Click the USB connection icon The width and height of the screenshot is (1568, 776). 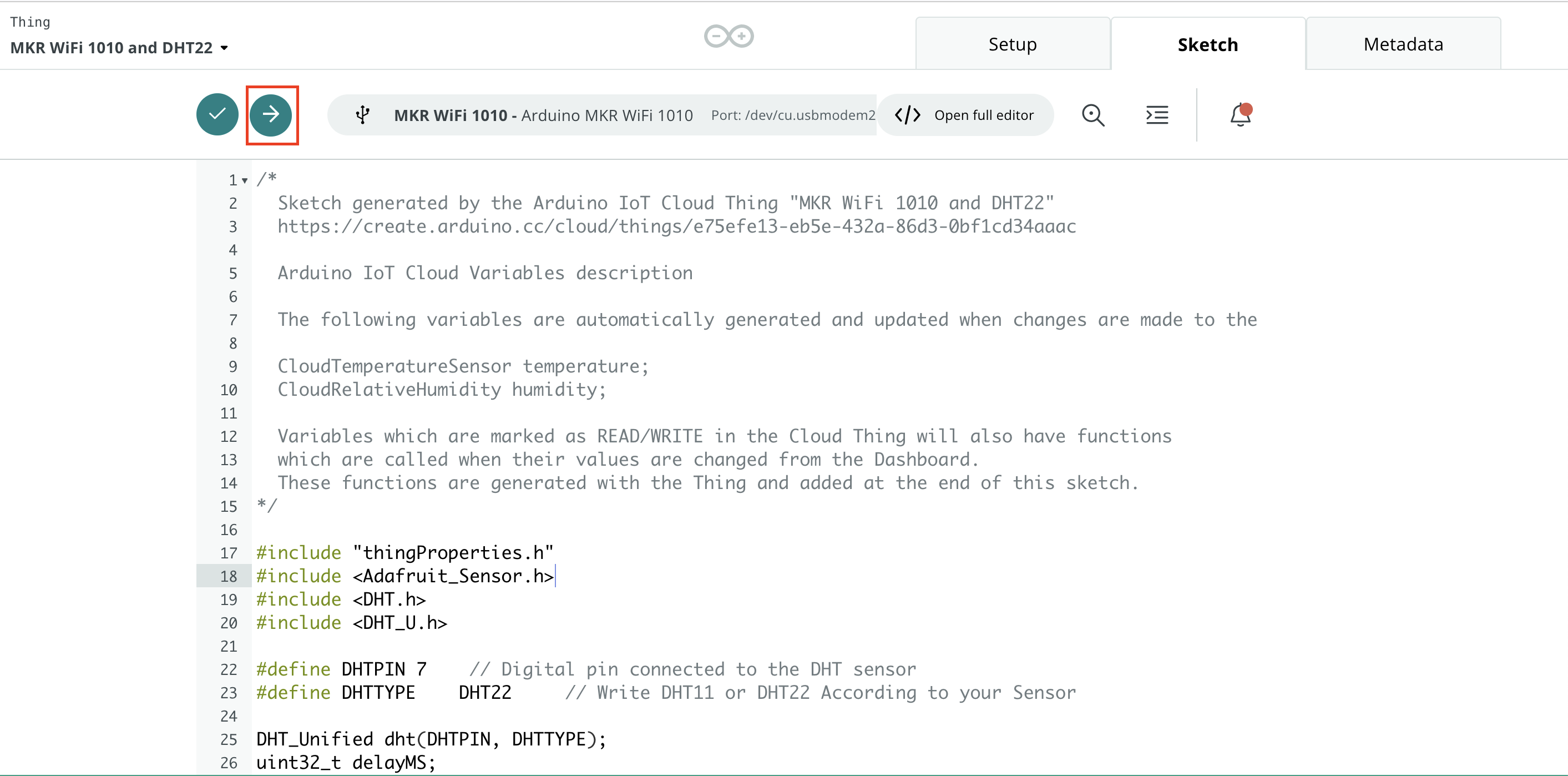tap(363, 114)
